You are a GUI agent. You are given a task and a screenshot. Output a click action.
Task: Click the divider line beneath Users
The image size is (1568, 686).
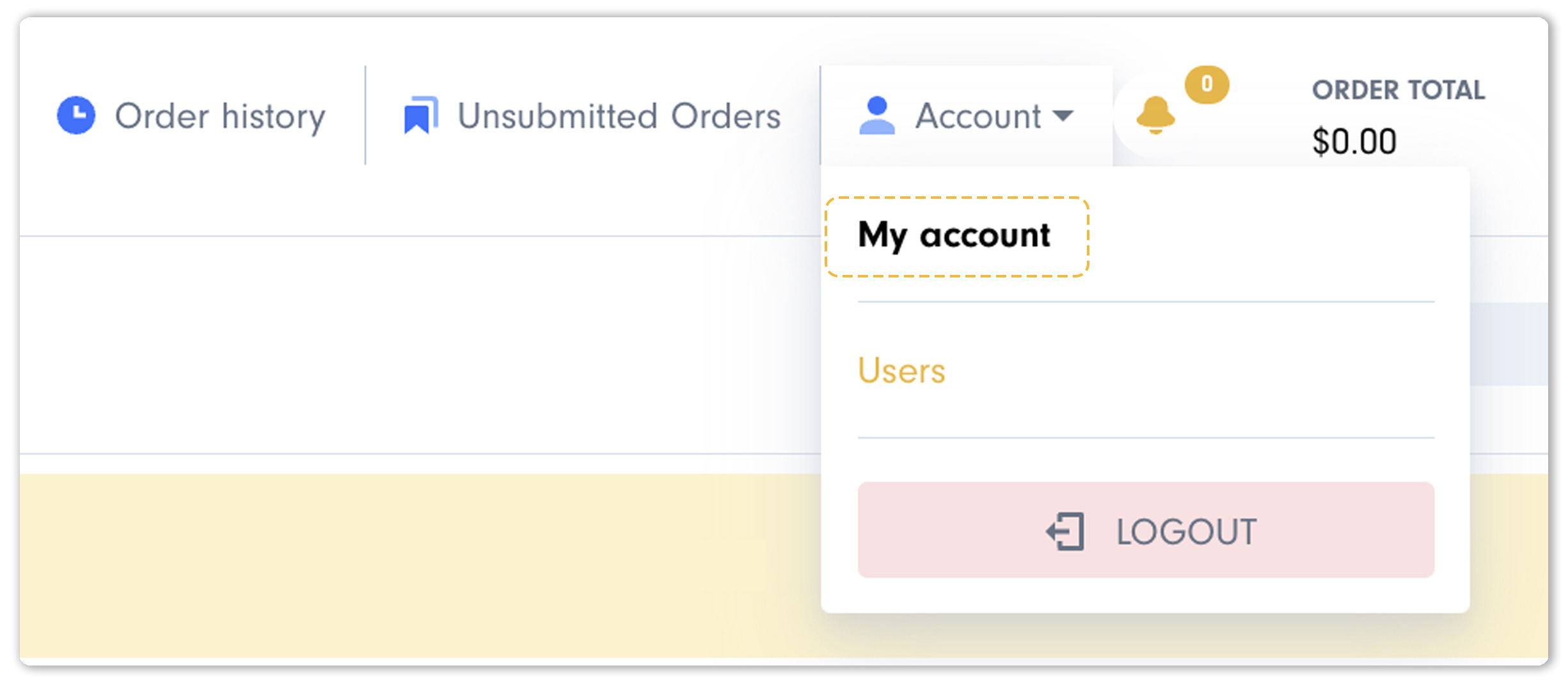click(x=1146, y=438)
